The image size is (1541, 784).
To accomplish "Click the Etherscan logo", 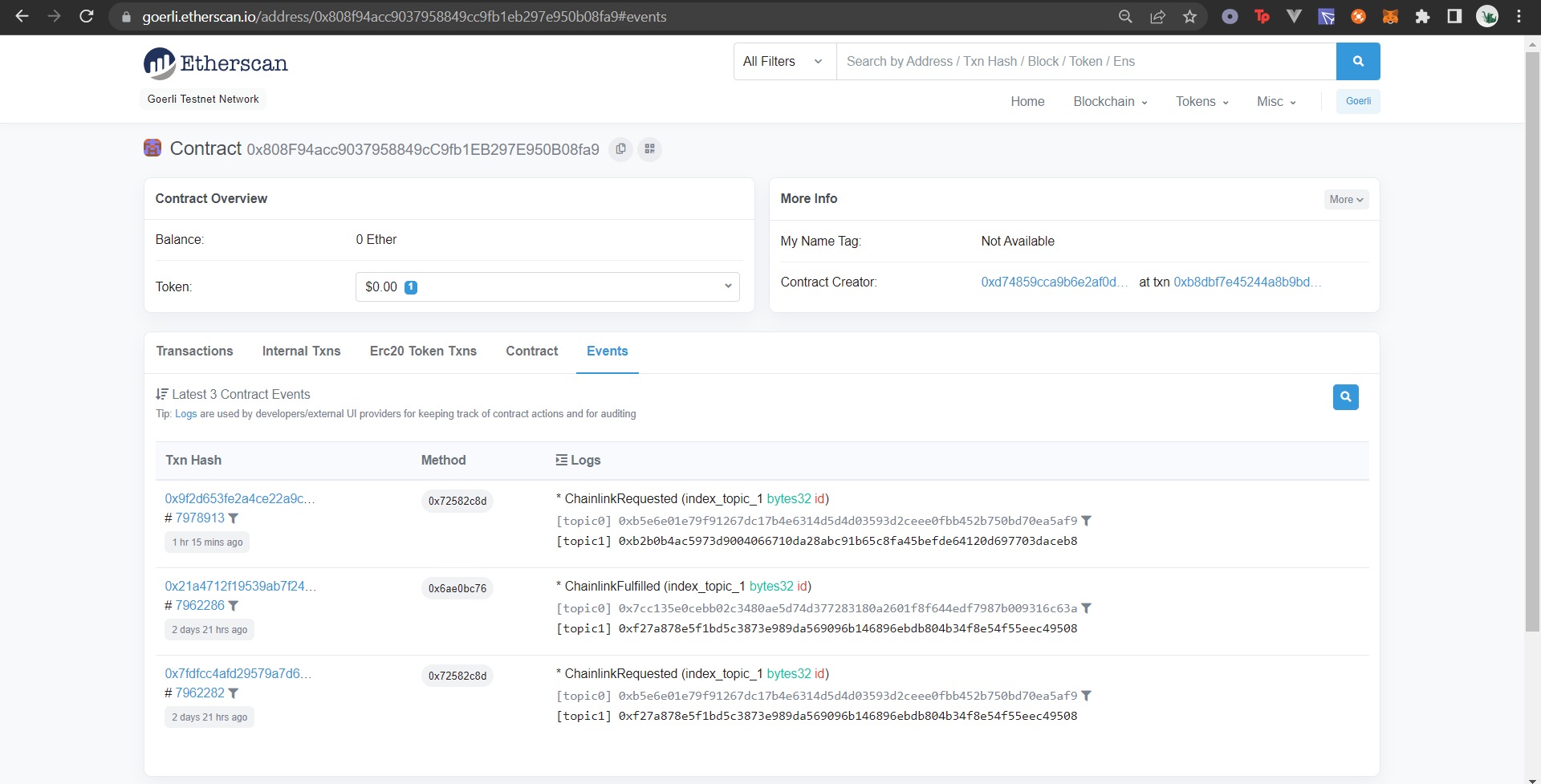I will click(216, 63).
